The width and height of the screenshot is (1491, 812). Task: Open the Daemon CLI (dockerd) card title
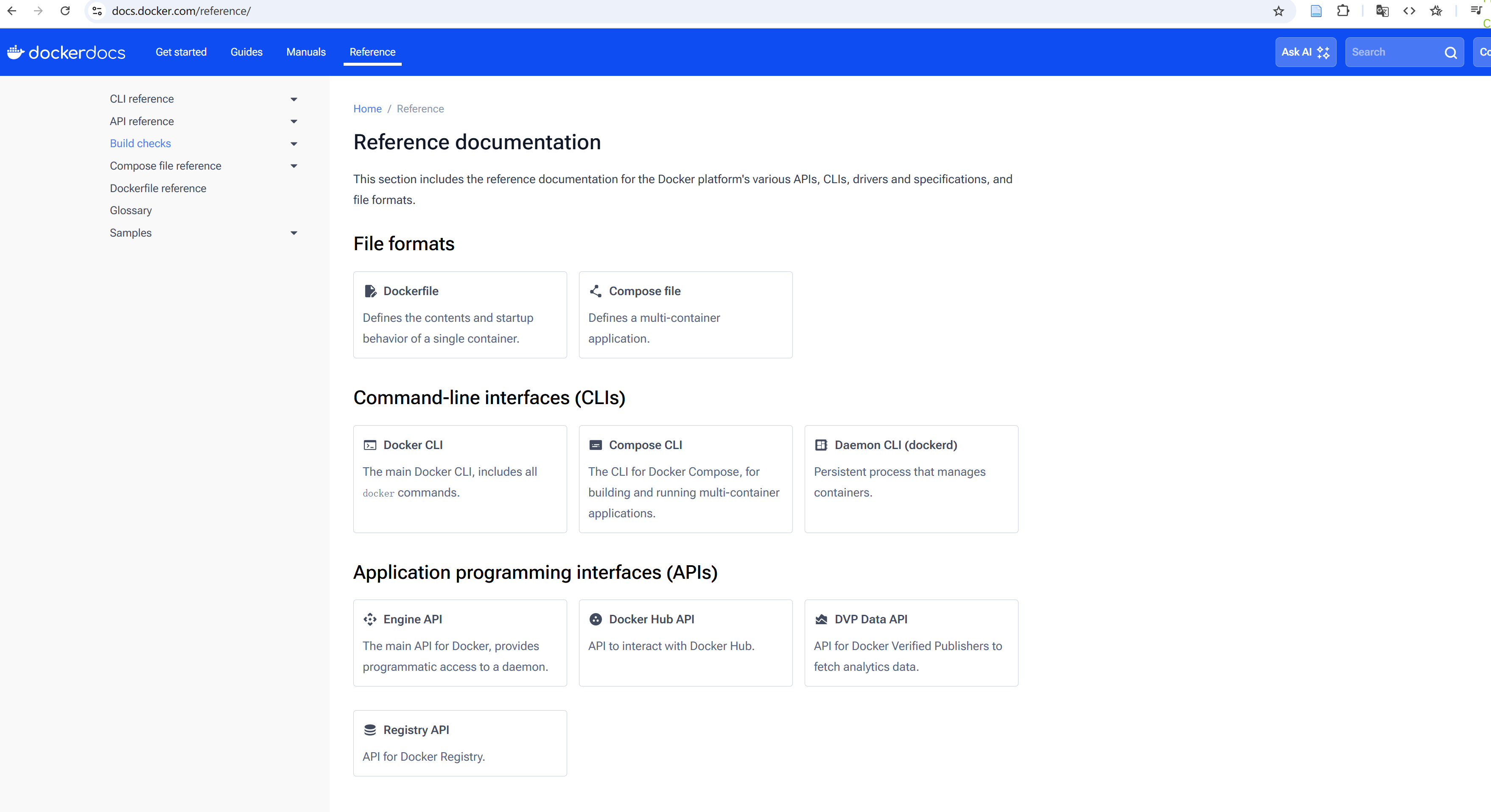pyautogui.click(x=896, y=445)
